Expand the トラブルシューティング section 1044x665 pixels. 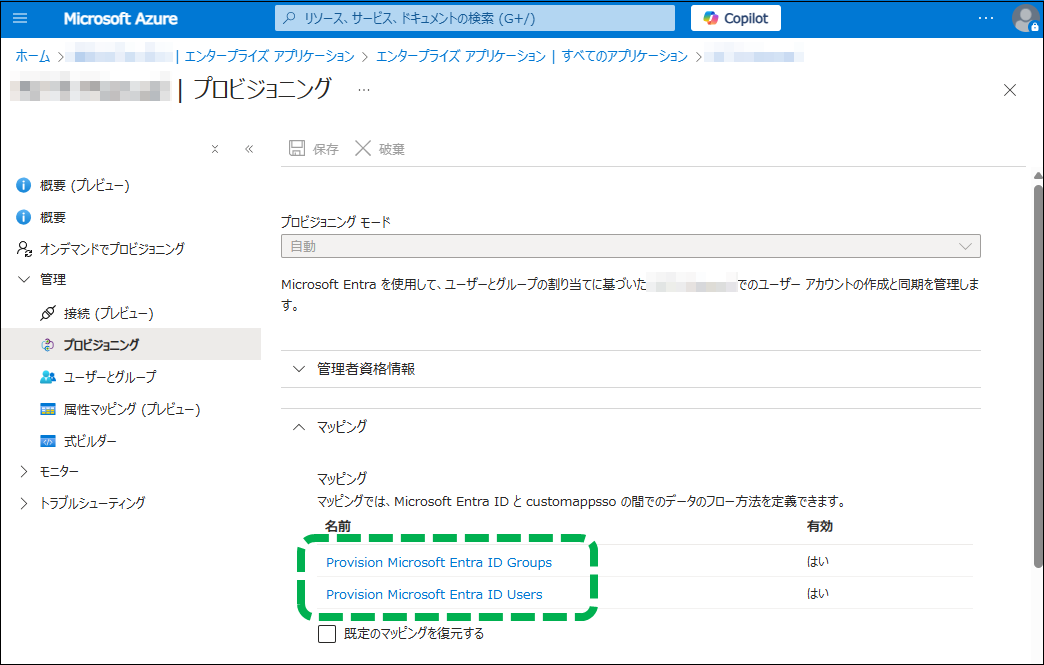(x=24, y=503)
